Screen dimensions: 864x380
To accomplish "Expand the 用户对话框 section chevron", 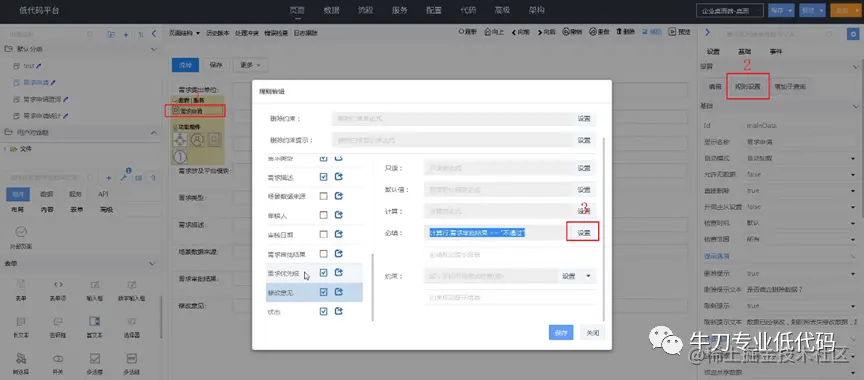I will pyautogui.click(x=154, y=132).
